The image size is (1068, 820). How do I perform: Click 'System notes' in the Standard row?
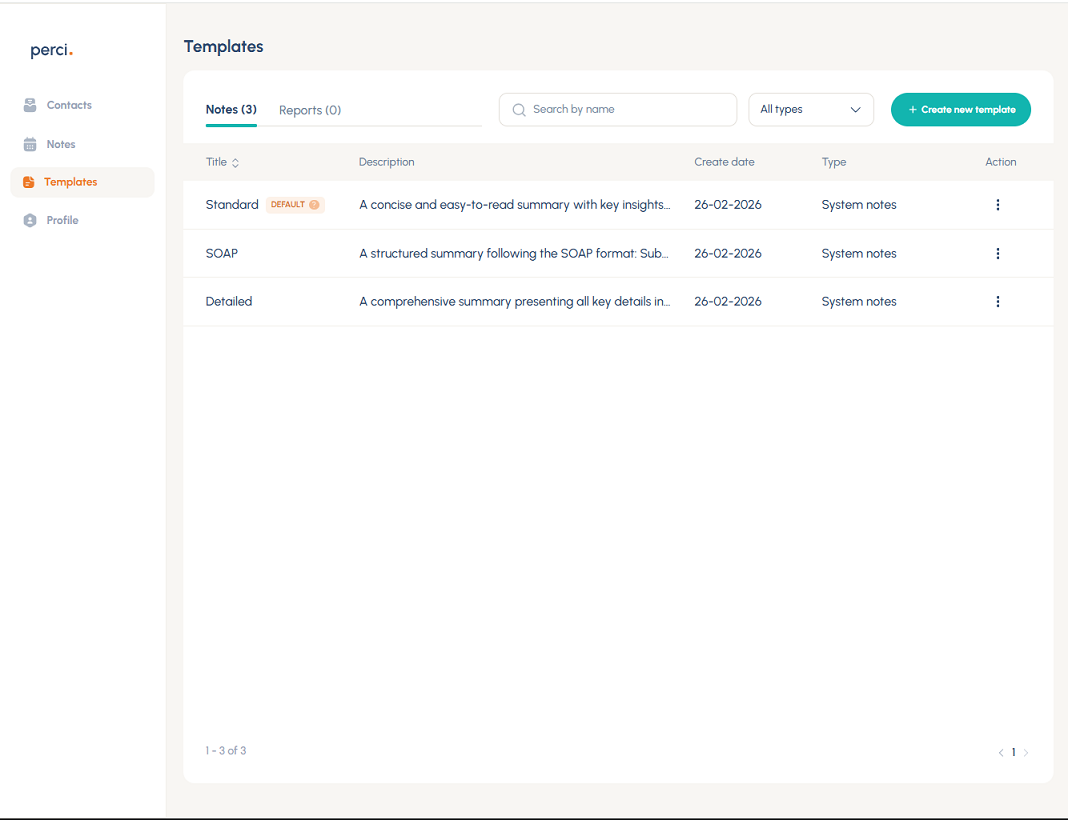pyautogui.click(x=859, y=204)
